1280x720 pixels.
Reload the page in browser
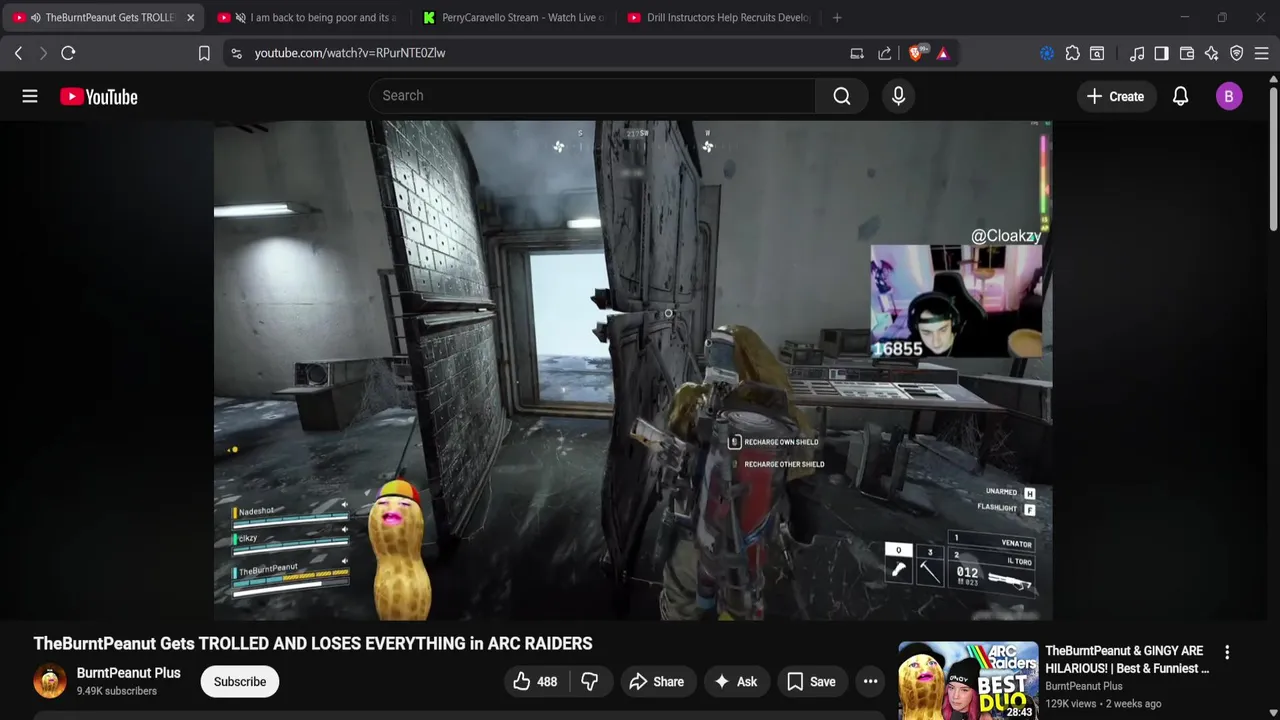coord(68,53)
